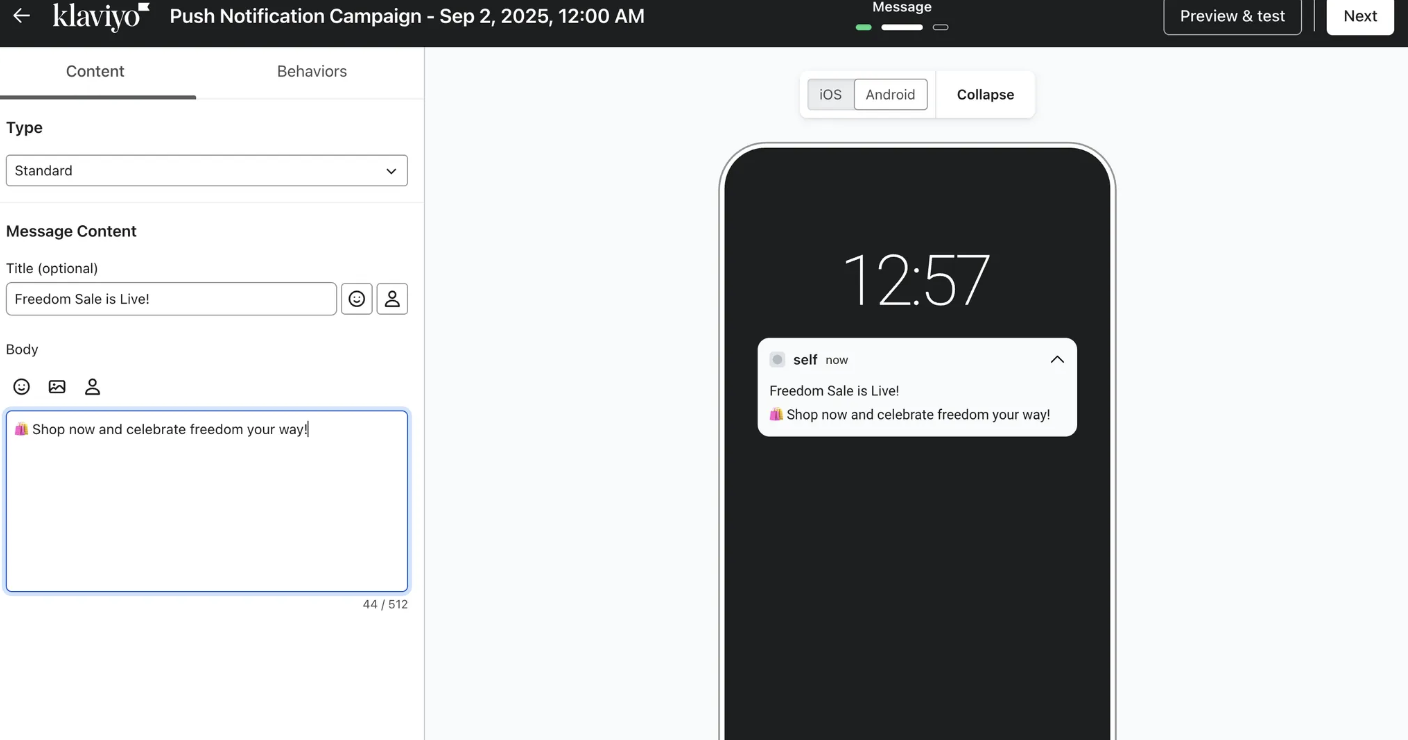Click the Collapse preview button
Image resolution: width=1408 pixels, height=740 pixels.
pyautogui.click(x=985, y=95)
